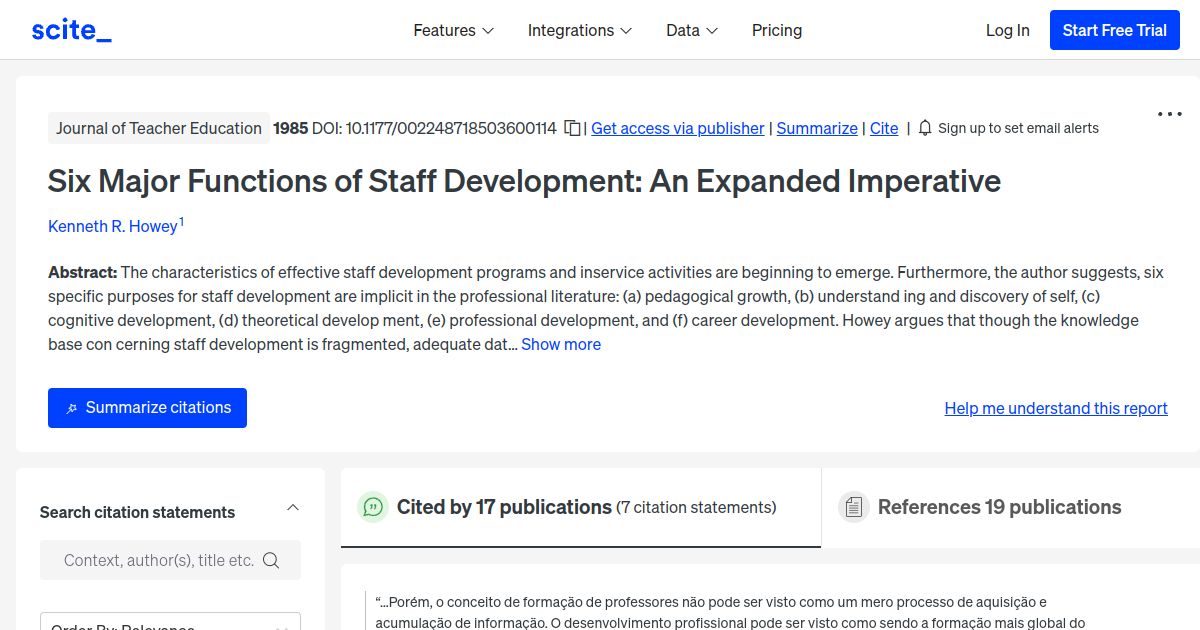The image size is (1200, 630).
Task: Click Summarize citations button
Action: click(147, 408)
